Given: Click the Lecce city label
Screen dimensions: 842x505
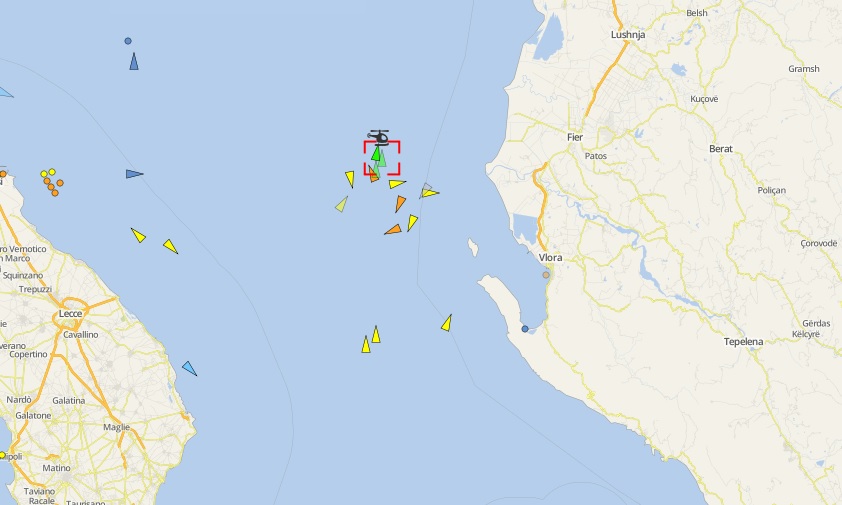Looking at the screenshot, I should (x=70, y=314).
